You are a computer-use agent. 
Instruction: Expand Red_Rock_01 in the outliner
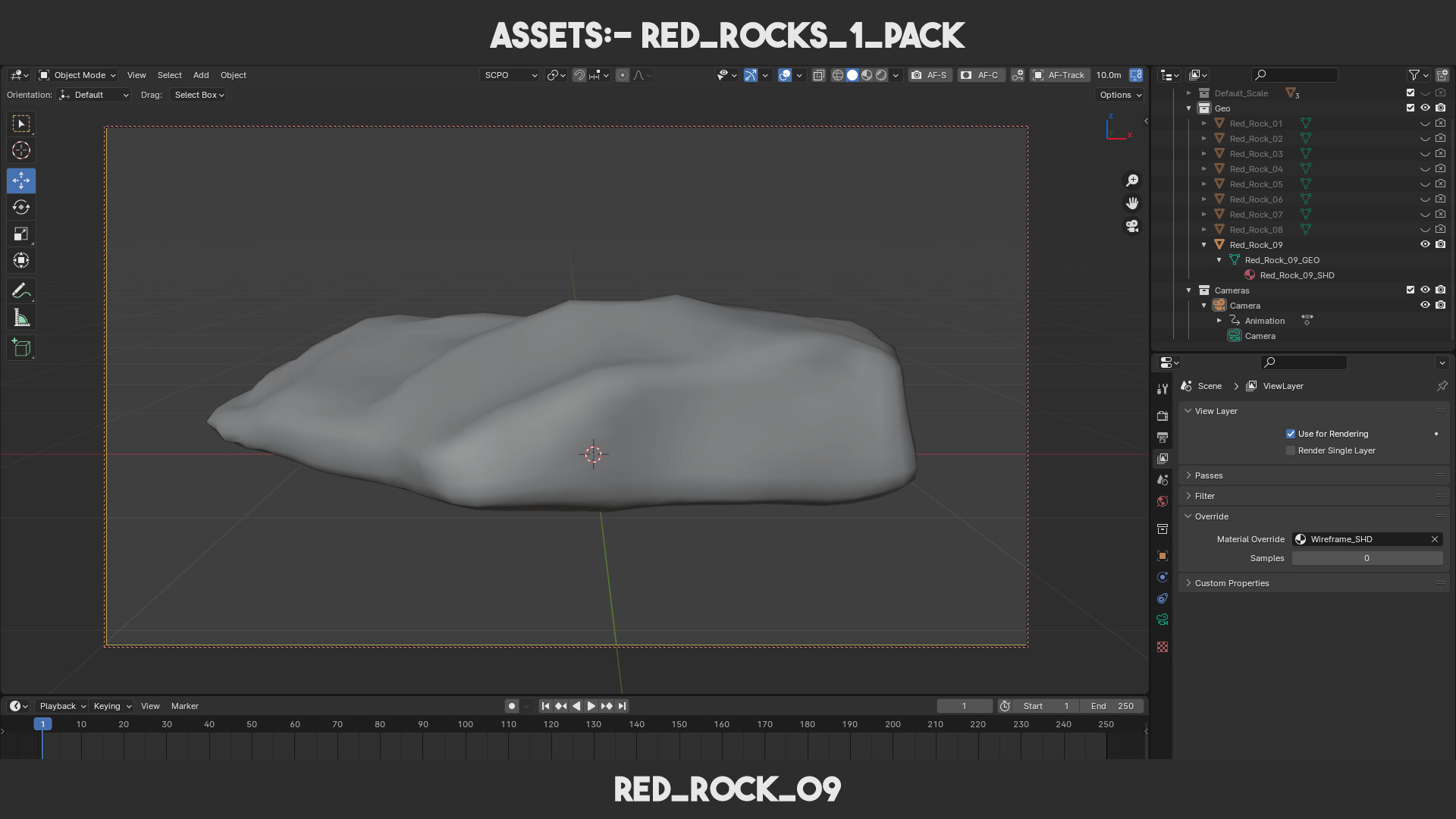click(x=1203, y=124)
